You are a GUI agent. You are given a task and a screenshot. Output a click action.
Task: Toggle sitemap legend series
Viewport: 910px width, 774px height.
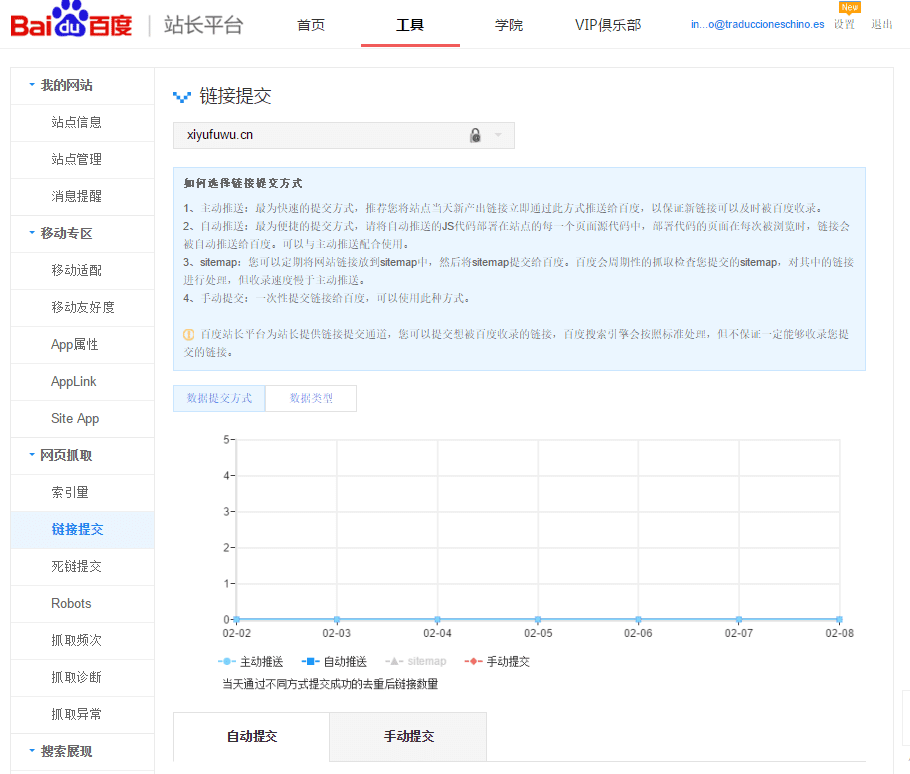point(416,661)
